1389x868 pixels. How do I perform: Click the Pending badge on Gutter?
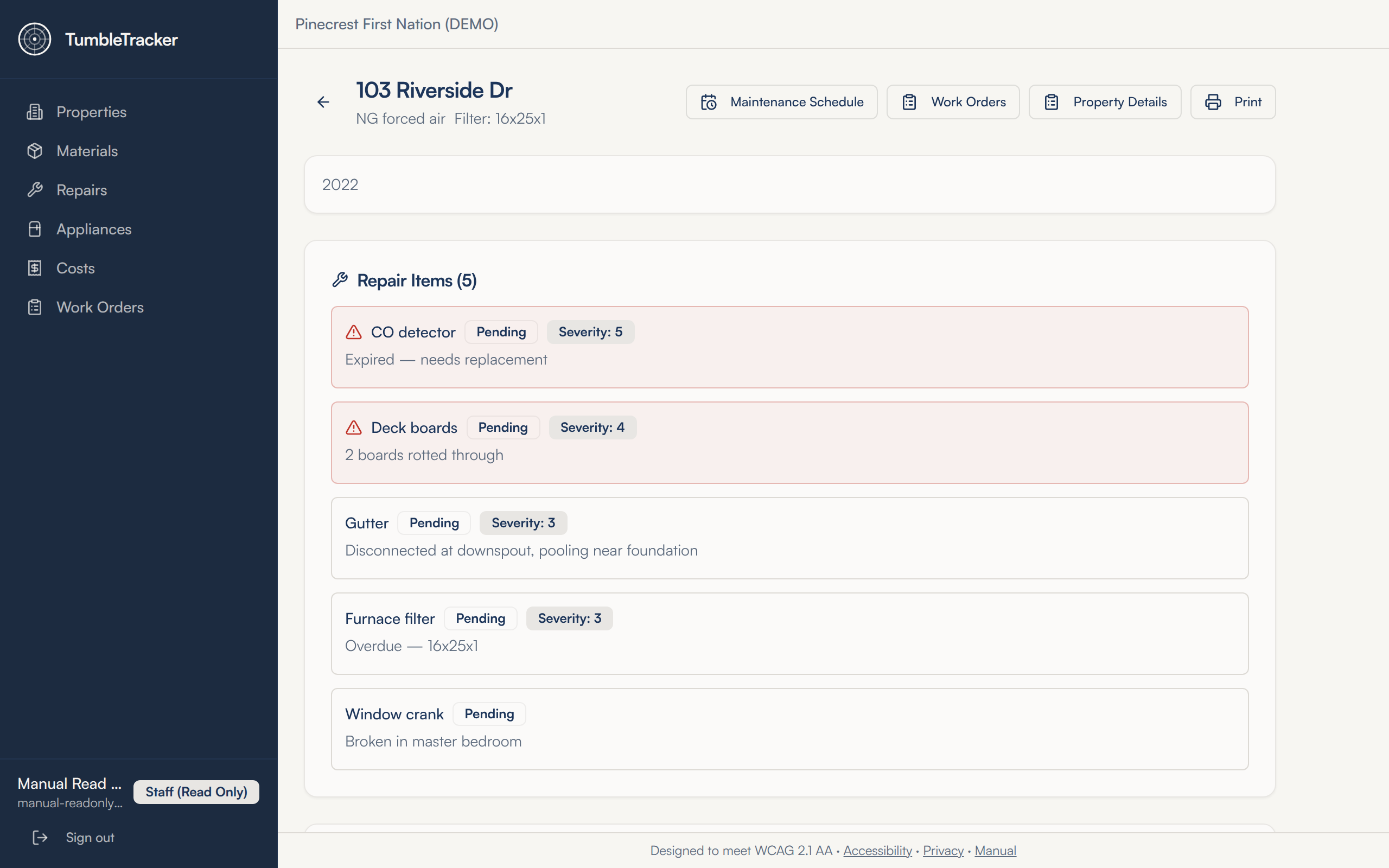434,523
